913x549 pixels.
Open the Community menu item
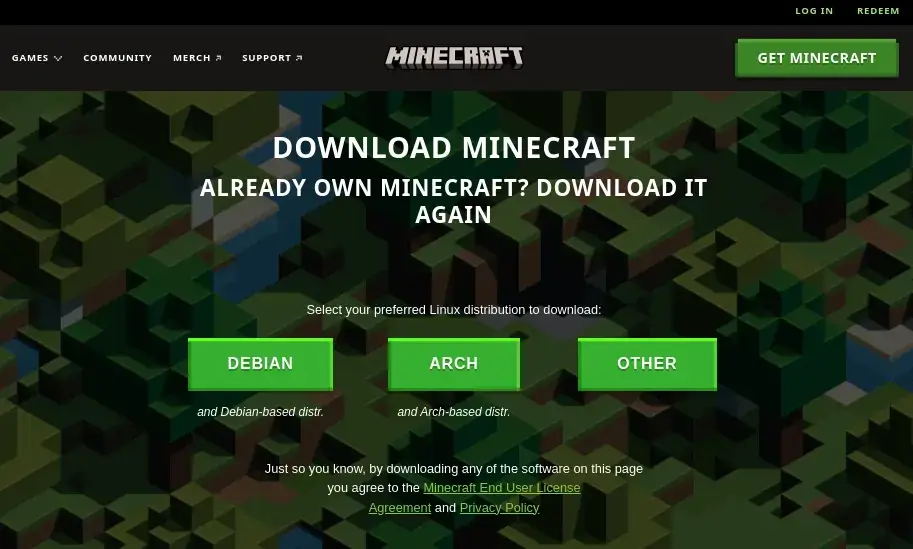[x=118, y=58]
